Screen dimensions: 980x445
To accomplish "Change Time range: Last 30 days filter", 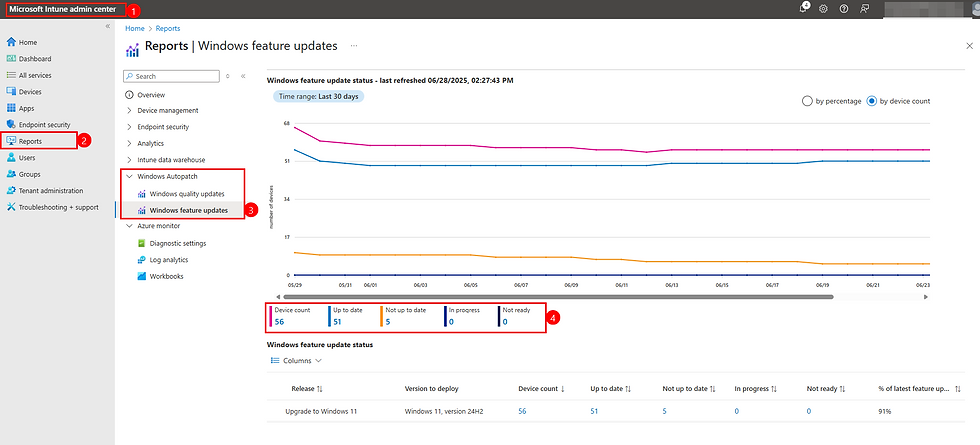I will 318,97.
